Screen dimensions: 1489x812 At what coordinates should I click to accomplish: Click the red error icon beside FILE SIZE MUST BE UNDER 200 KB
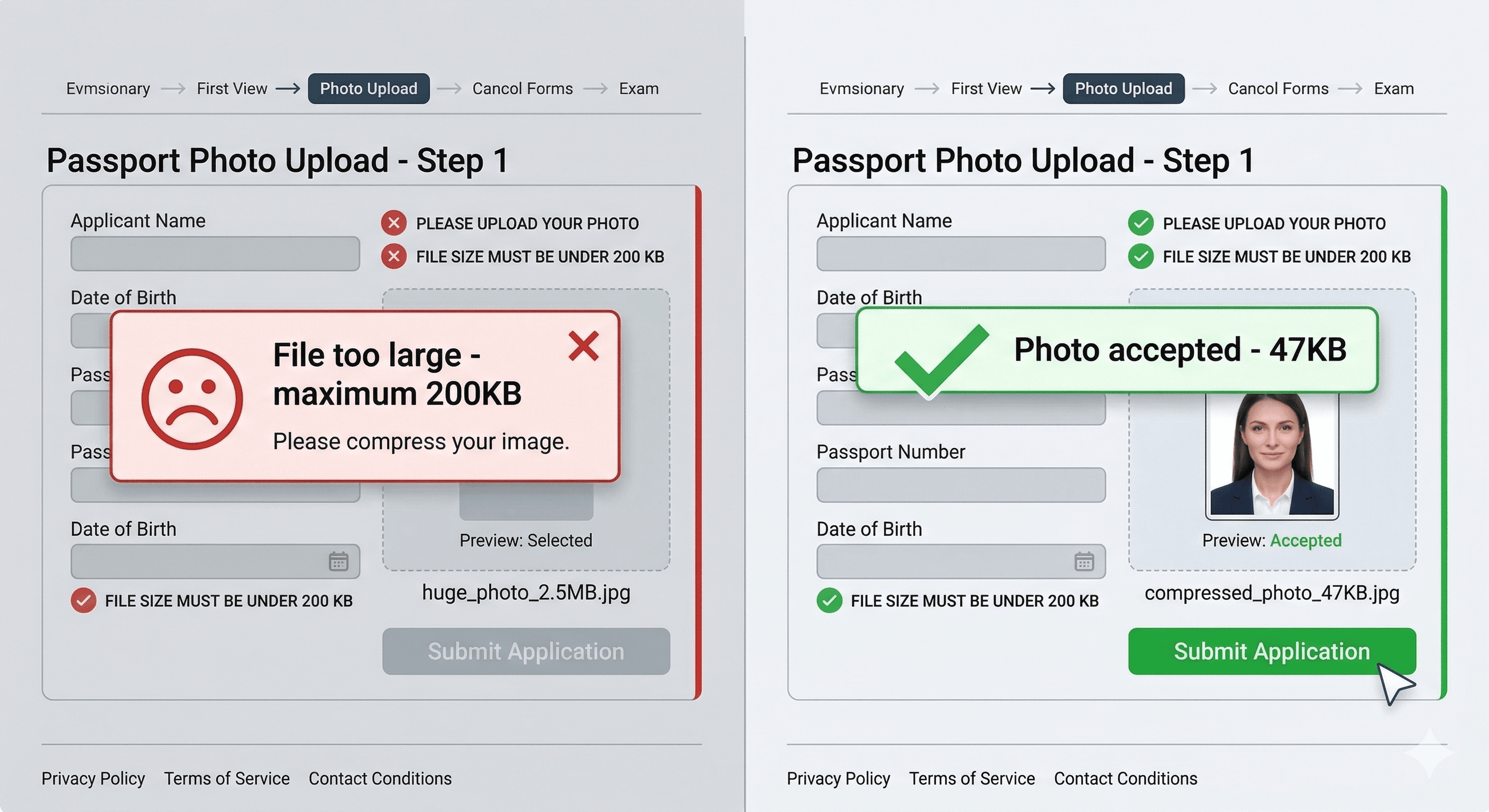coord(393,256)
